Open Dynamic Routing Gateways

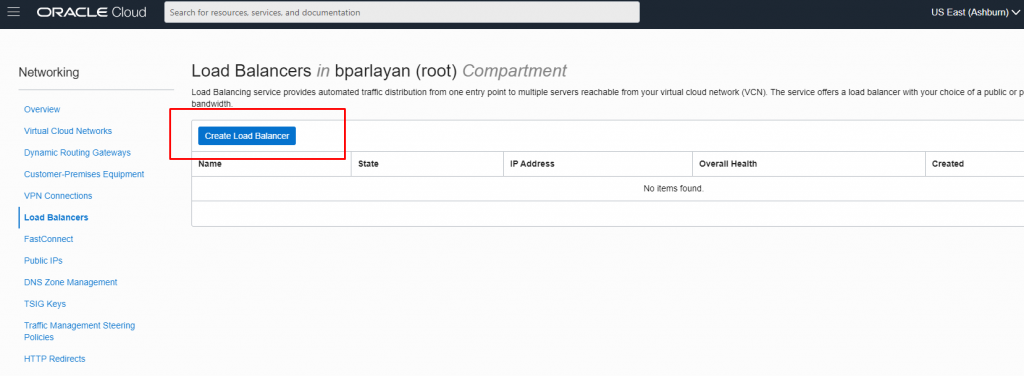coord(77,152)
